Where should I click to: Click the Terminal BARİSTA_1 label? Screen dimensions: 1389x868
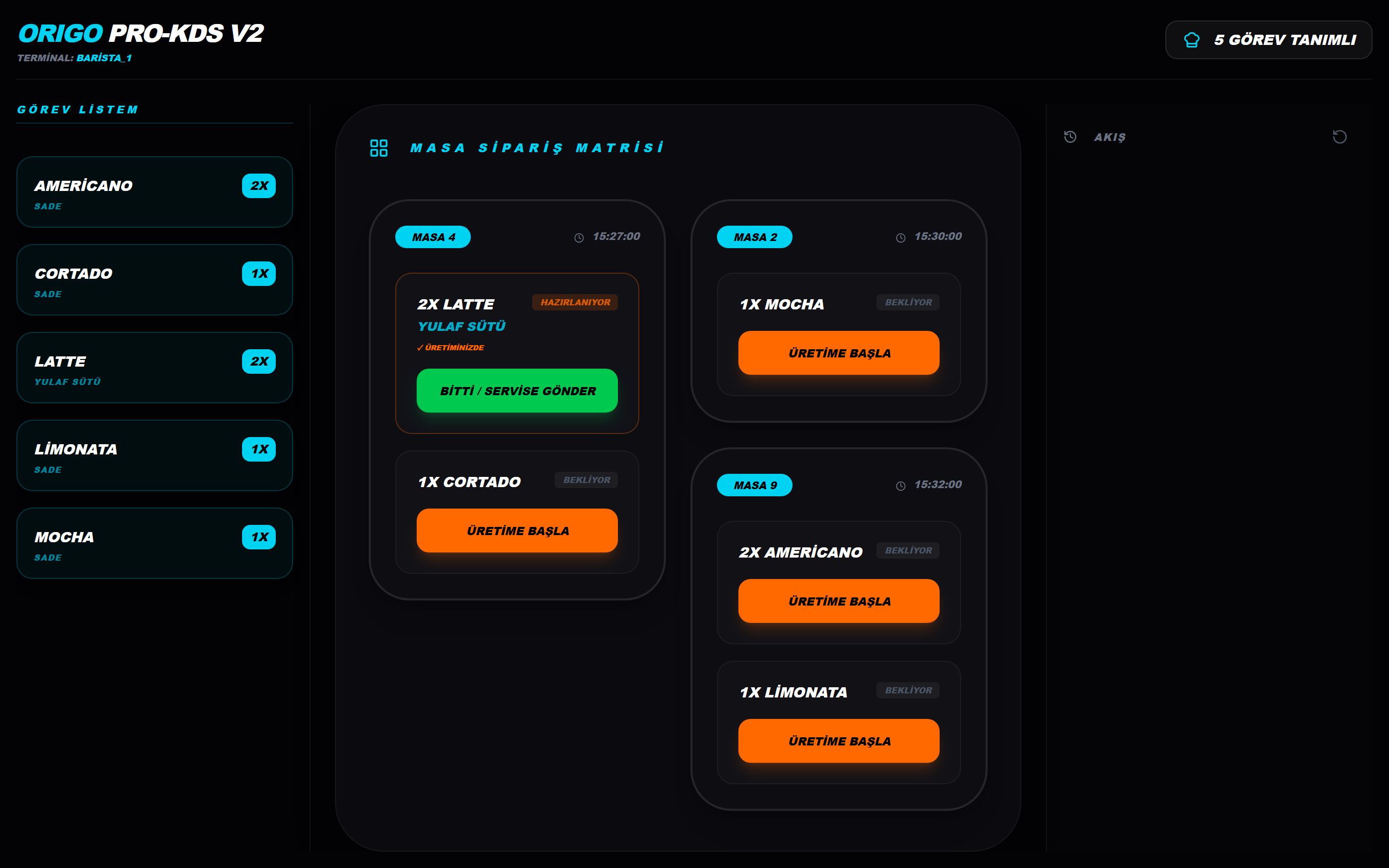(75, 58)
